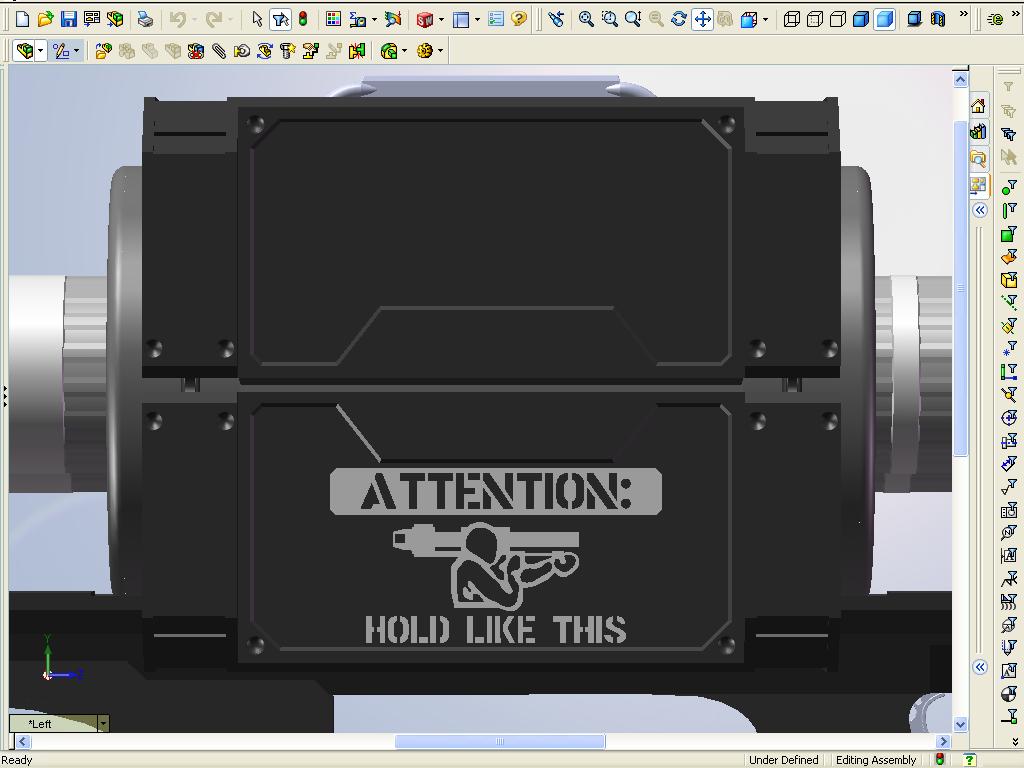The image size is (1024, 768).
Task: Zoom to a selected area
Action: [x=609, y=19]
